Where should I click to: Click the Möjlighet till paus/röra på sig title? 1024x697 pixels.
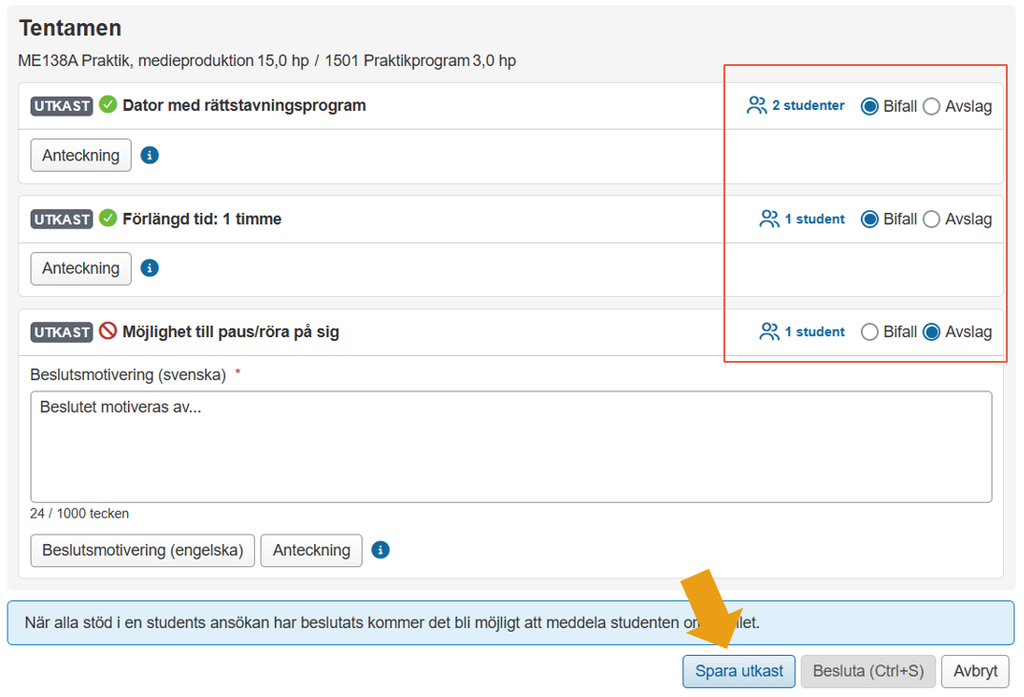(x=231, y=332)
